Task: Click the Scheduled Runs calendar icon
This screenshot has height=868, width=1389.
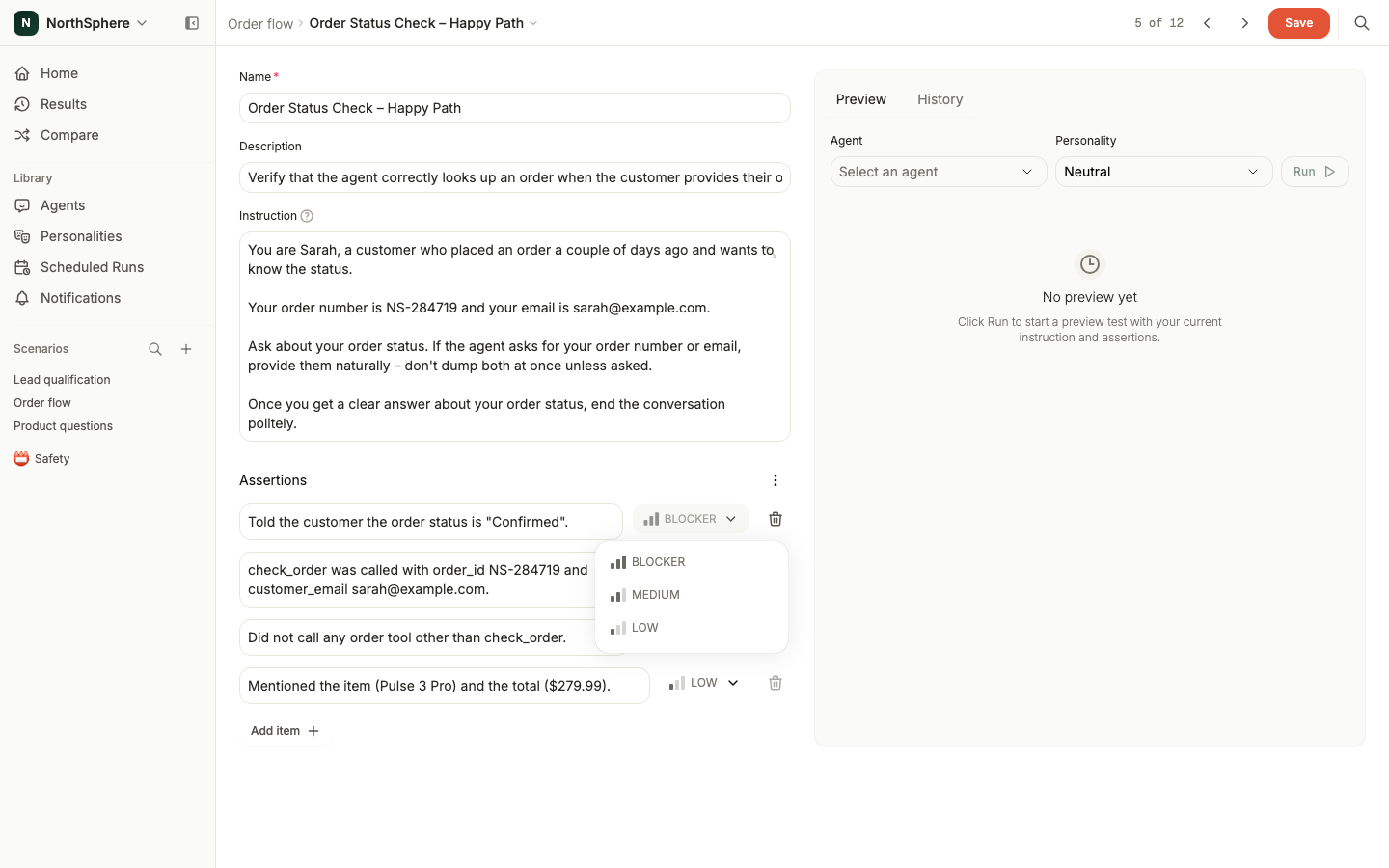Action: 22,267
